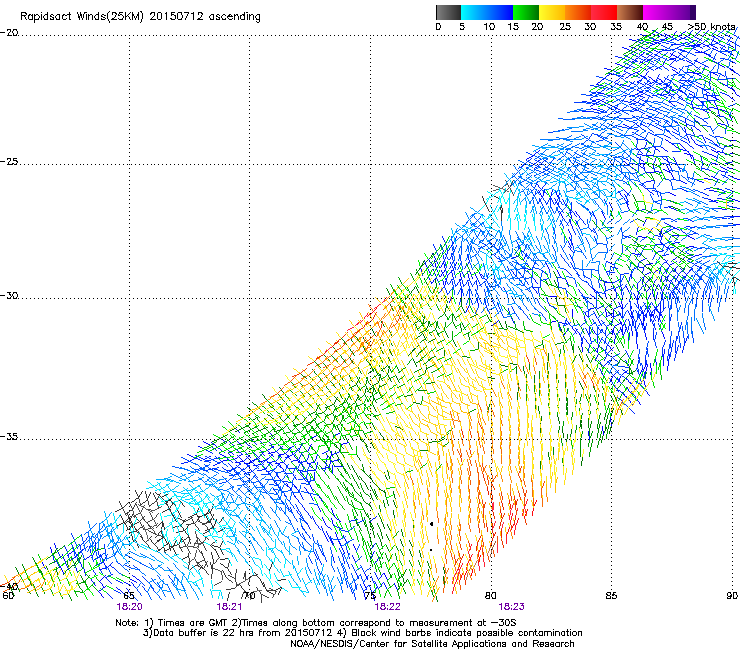Click the "65" longitude axis label

129,596
